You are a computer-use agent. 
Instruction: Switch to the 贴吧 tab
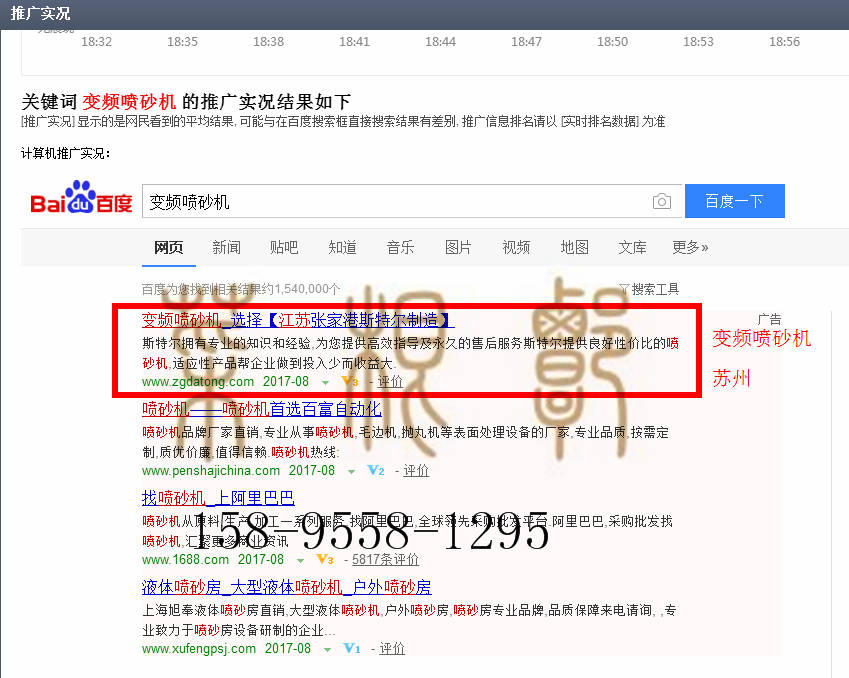coord(284,247)
